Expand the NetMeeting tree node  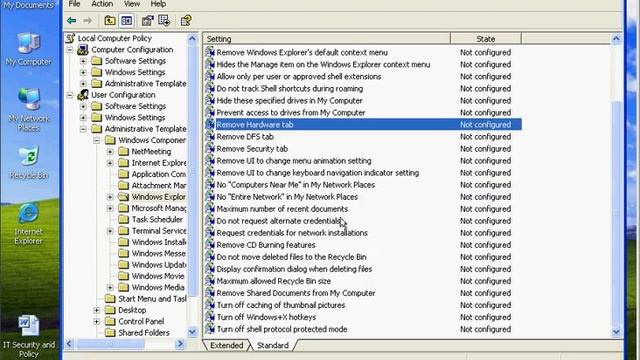pyautogui.click(x=110, y=152)
